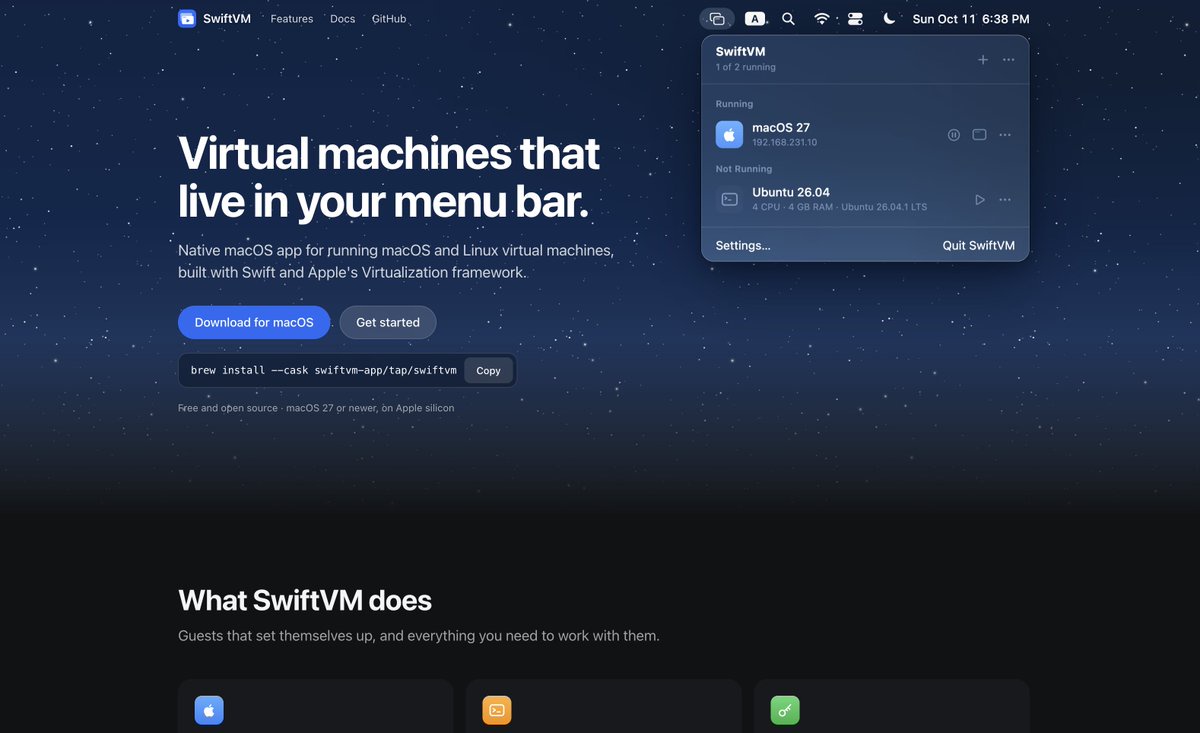Show the macOS 27 VM window

click(x=980, y=135)
